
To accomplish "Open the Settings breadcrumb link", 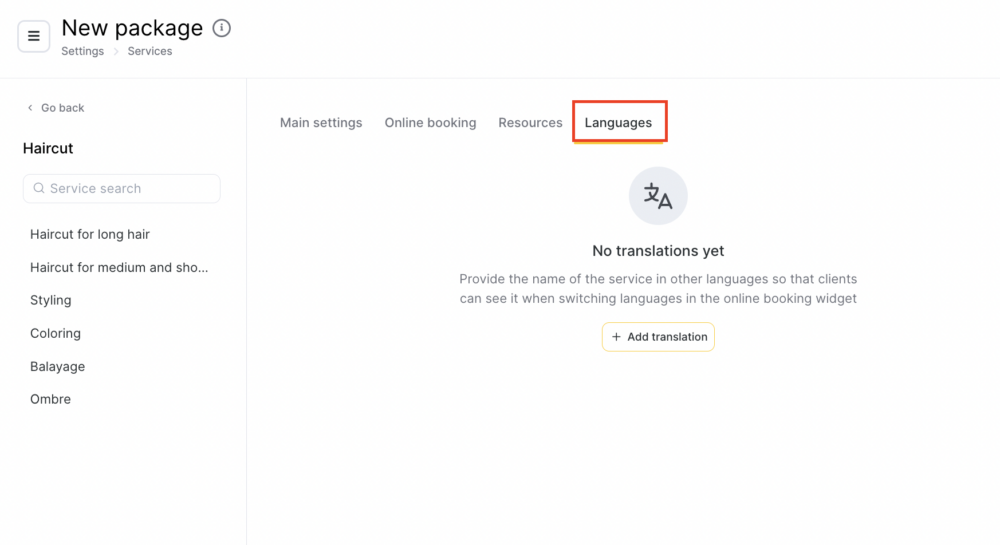I will [x=82, y=51].
